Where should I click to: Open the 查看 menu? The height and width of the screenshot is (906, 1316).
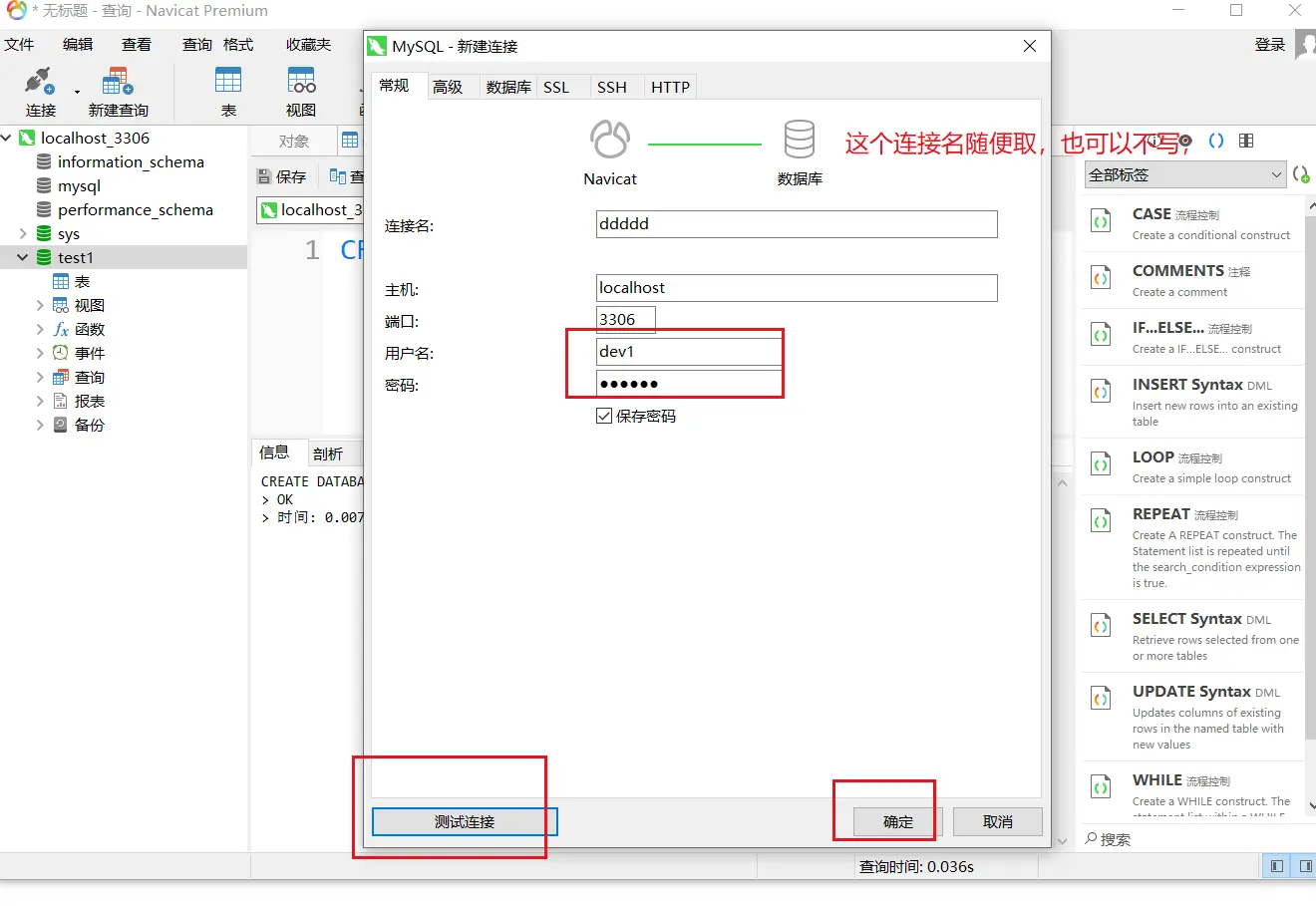pyautogui.click(x=137, y=44)
